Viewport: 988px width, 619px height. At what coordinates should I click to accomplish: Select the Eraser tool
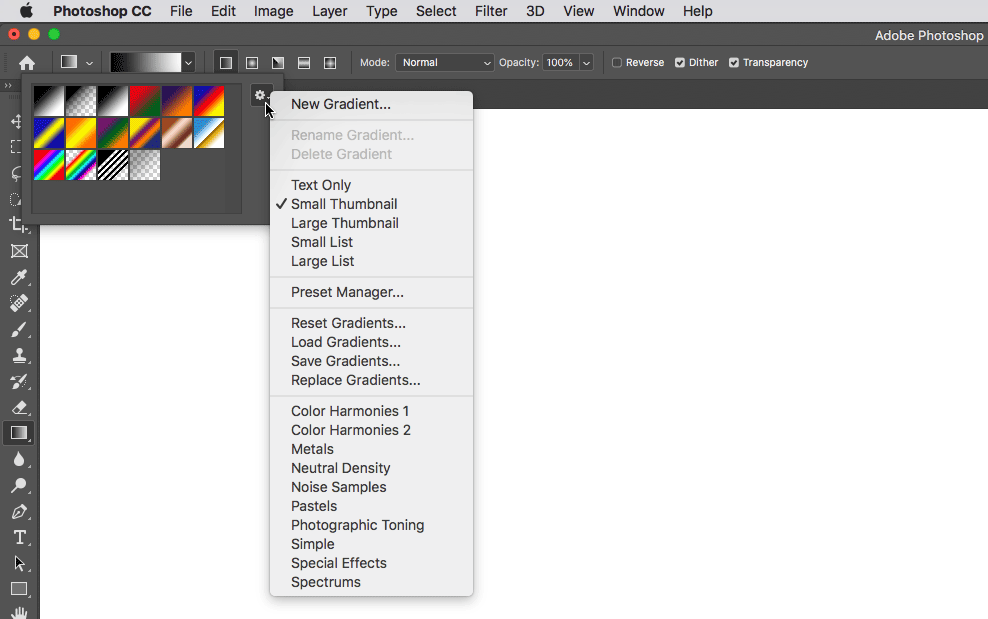pyautogui.click(x=20, y=407)
